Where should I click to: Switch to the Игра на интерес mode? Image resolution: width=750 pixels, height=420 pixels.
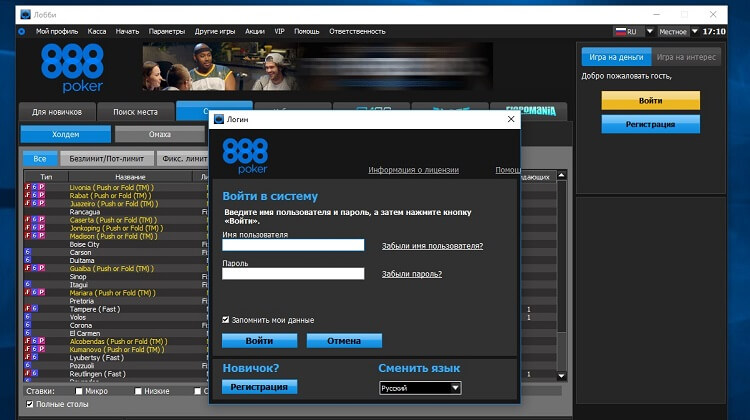[686, 57]
